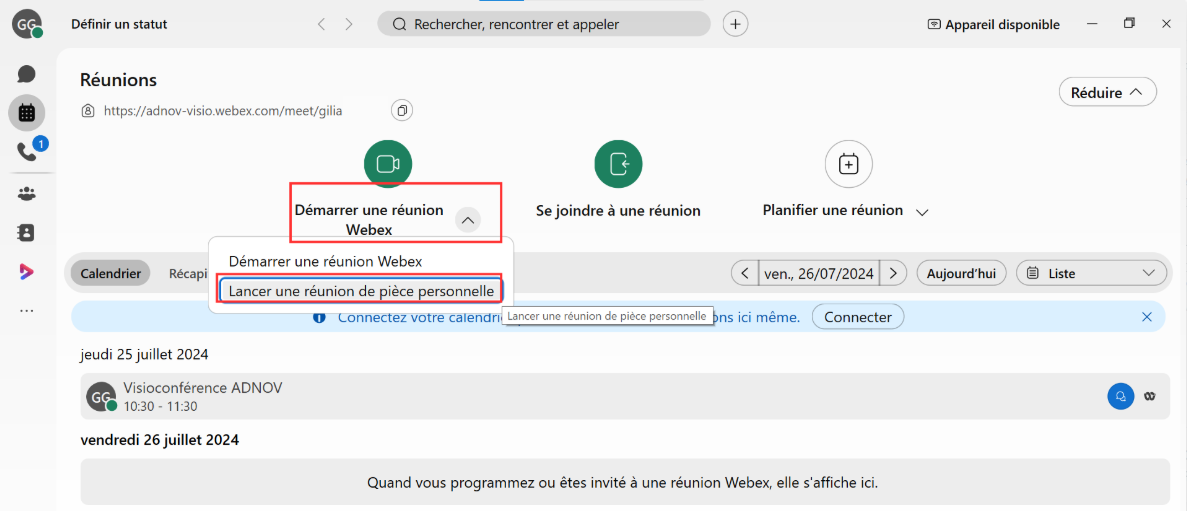The width and height of the screenshot is (1187, 511).
Task: Click the 10:30 - 11:30 meeting time
Action: (x=160, y=406)
